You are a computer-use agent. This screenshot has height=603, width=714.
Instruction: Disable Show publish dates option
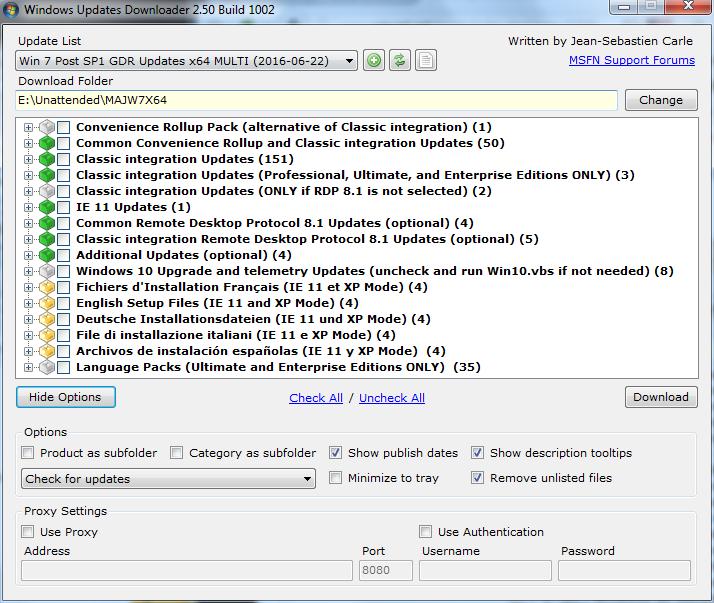pyautogui.click(x=336, y=453)
